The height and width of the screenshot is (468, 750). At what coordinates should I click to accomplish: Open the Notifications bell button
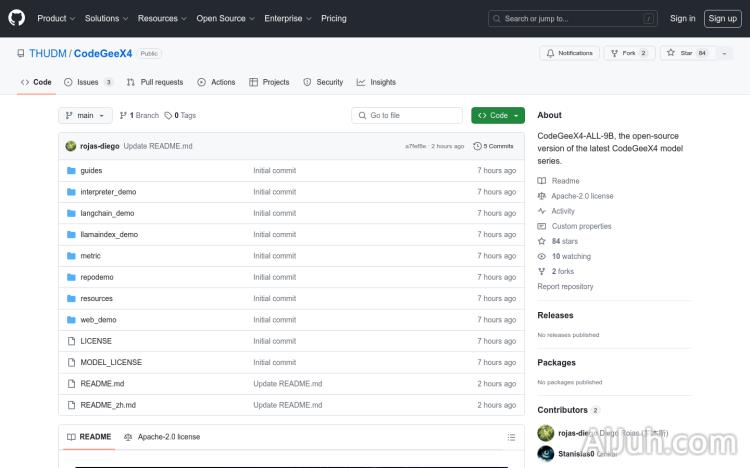[568, 53]
